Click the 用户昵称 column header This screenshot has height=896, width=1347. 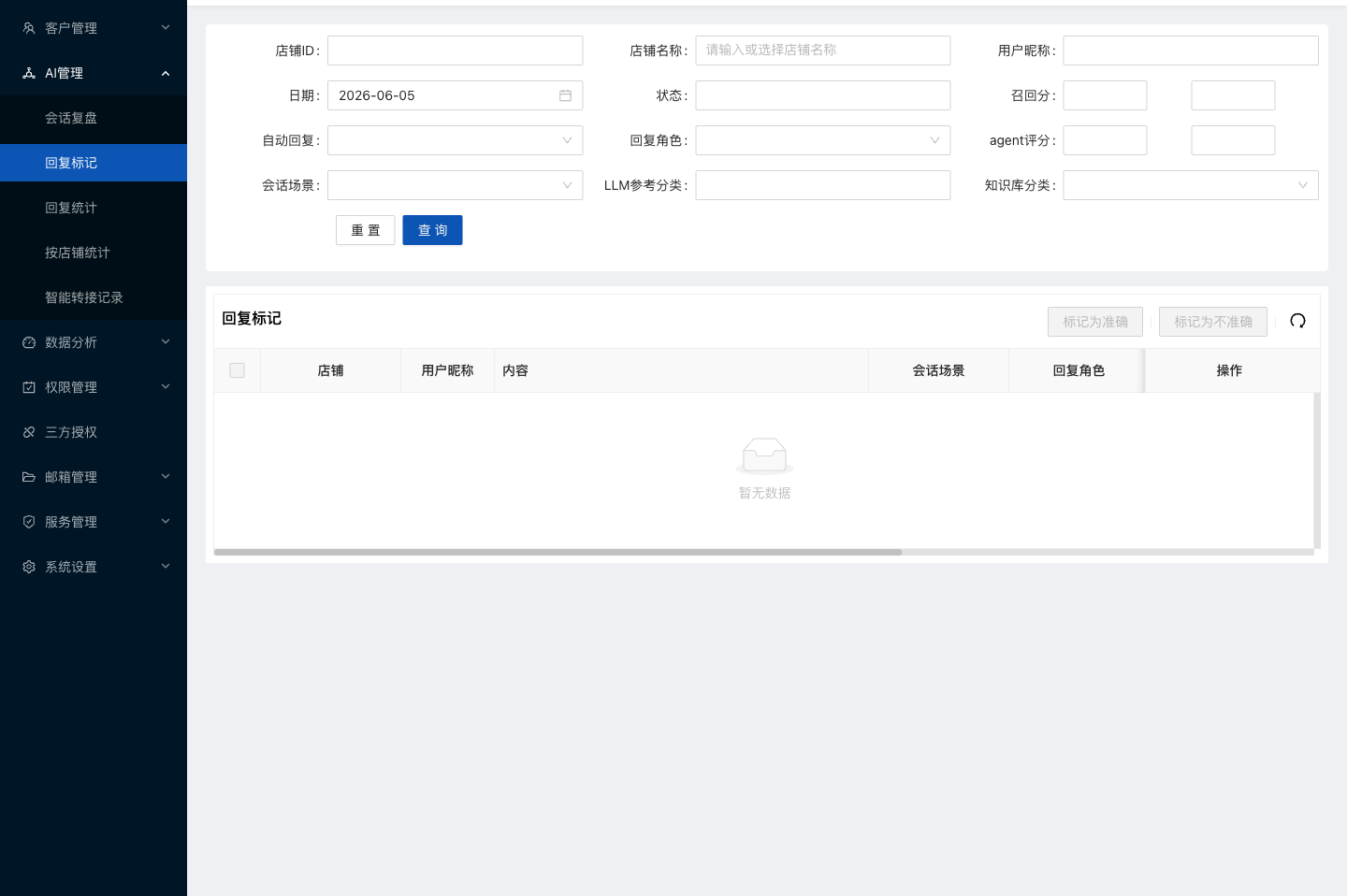click(447, 370)
